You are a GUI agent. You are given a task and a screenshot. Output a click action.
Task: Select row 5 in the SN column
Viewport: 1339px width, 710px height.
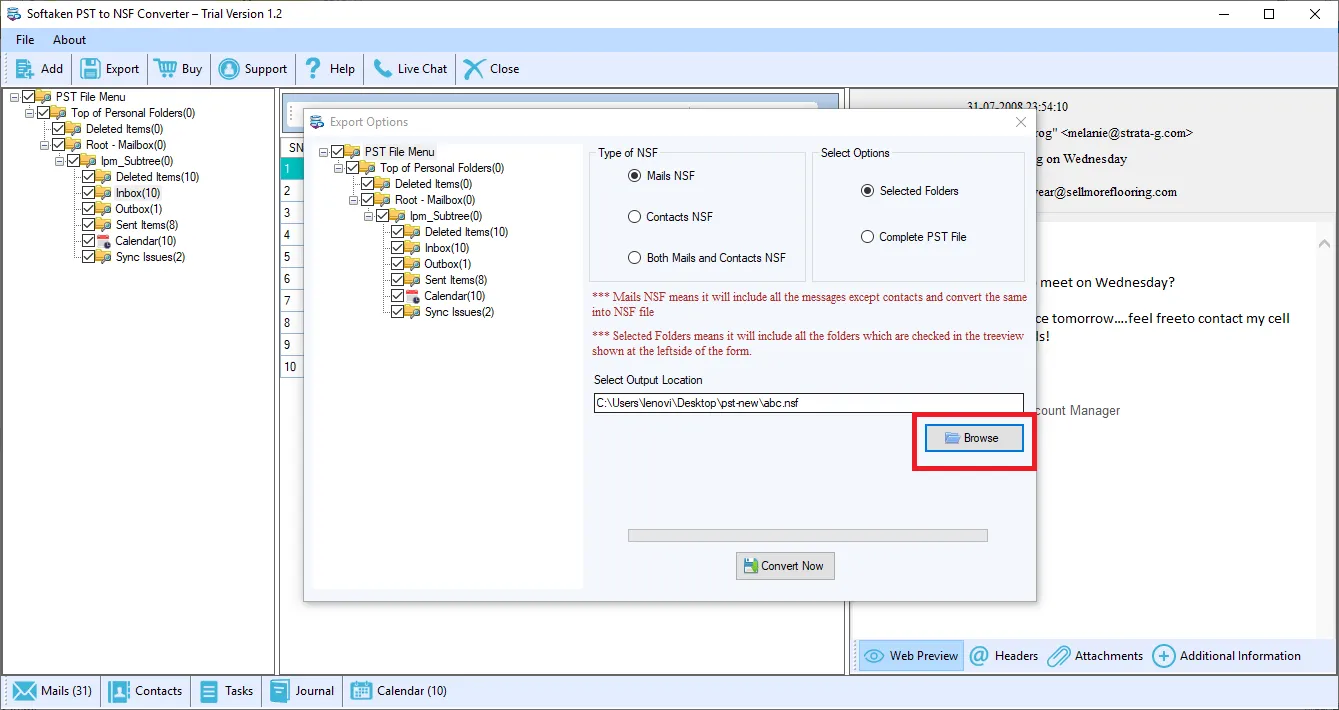pos(292,257)
